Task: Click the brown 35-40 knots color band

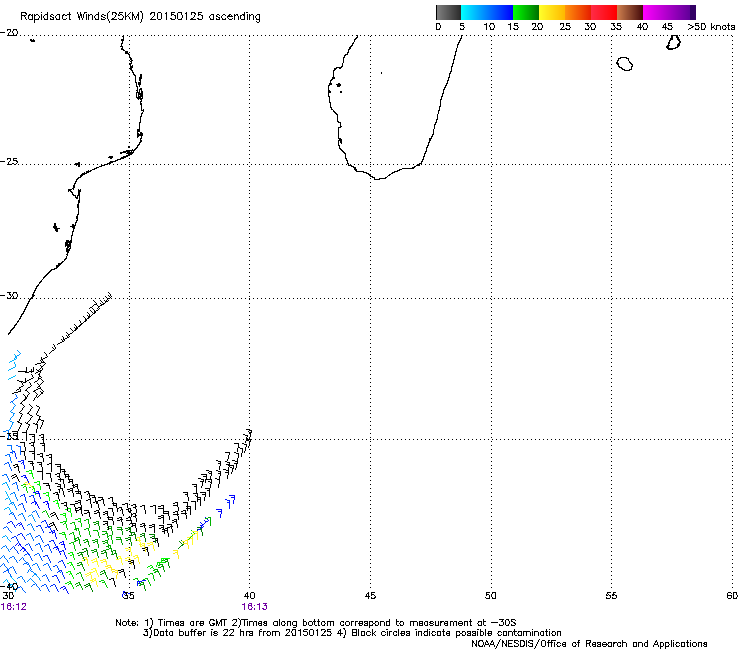Action: click(x=630, y=12)
